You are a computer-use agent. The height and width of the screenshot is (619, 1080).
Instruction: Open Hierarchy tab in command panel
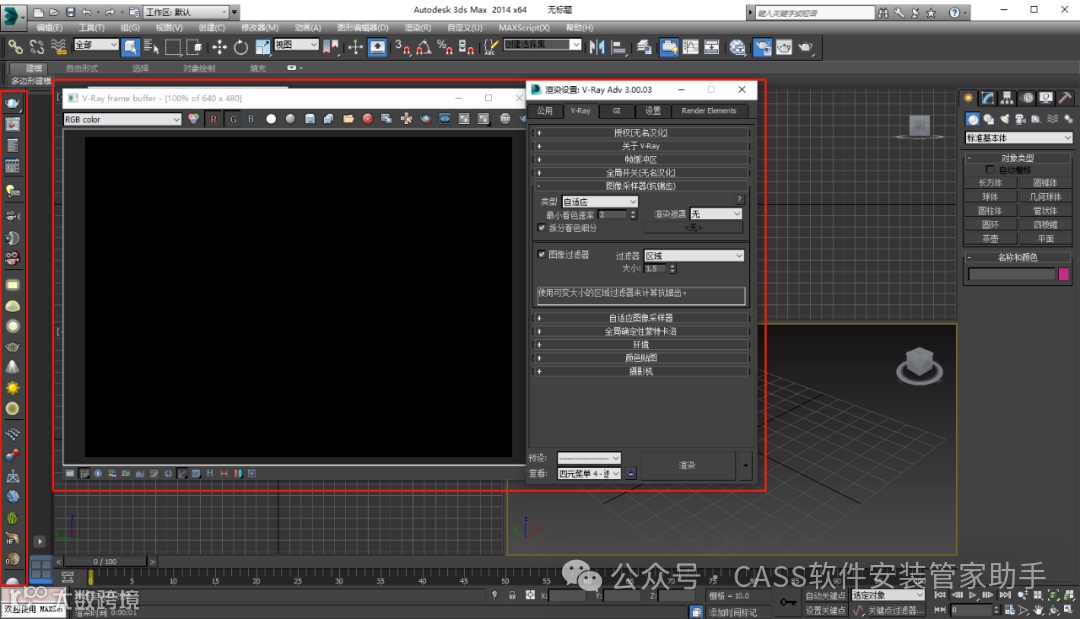click(x=1008, y=98)
